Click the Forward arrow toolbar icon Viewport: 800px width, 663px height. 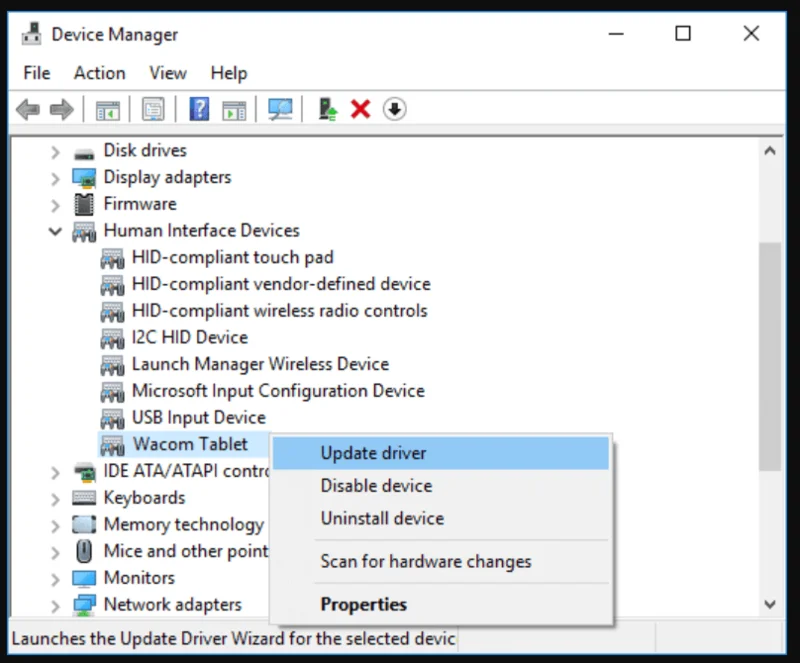tap(62, 109)
